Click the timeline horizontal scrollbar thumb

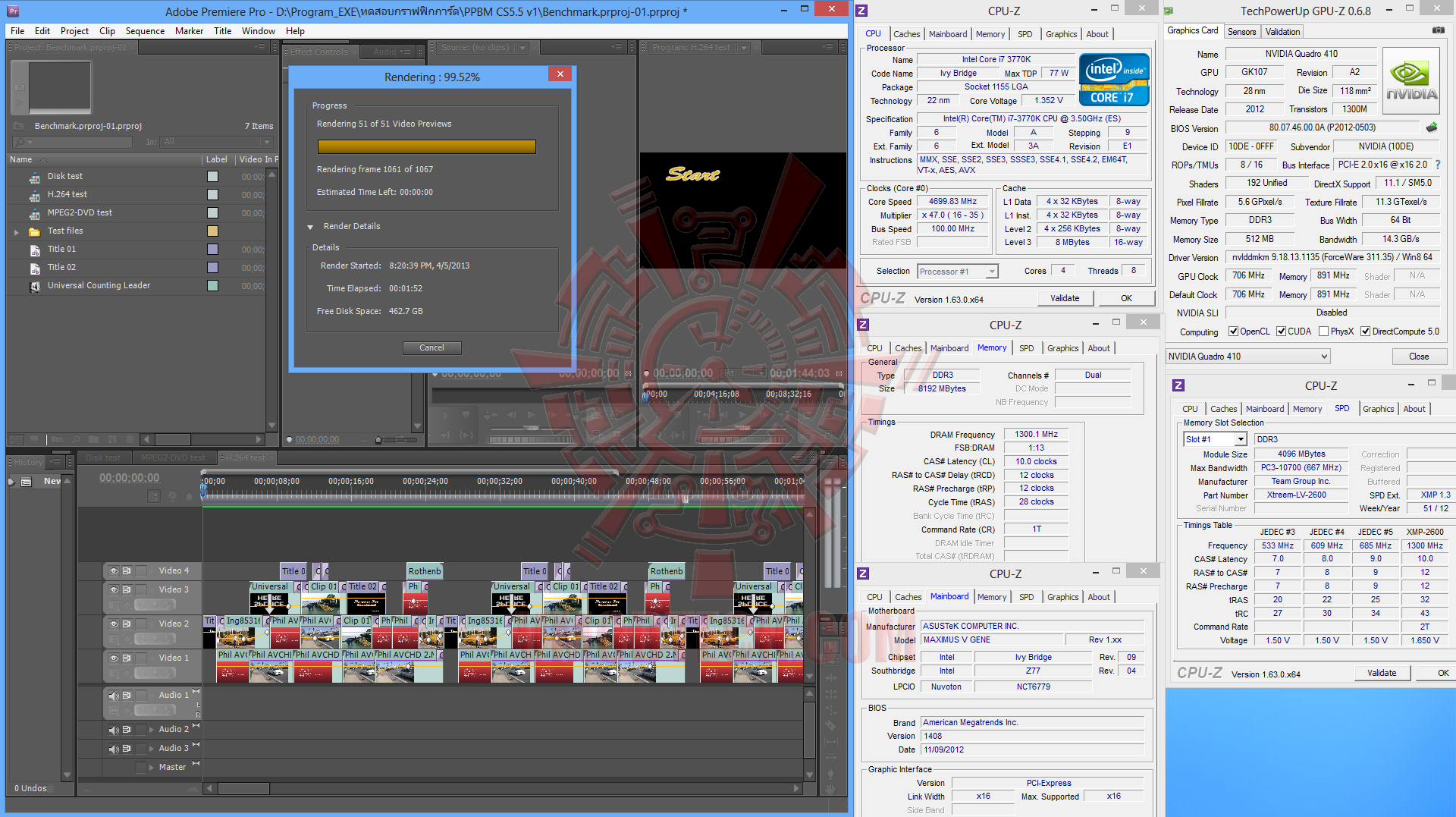pyautogui.click(x=243, y=789)
